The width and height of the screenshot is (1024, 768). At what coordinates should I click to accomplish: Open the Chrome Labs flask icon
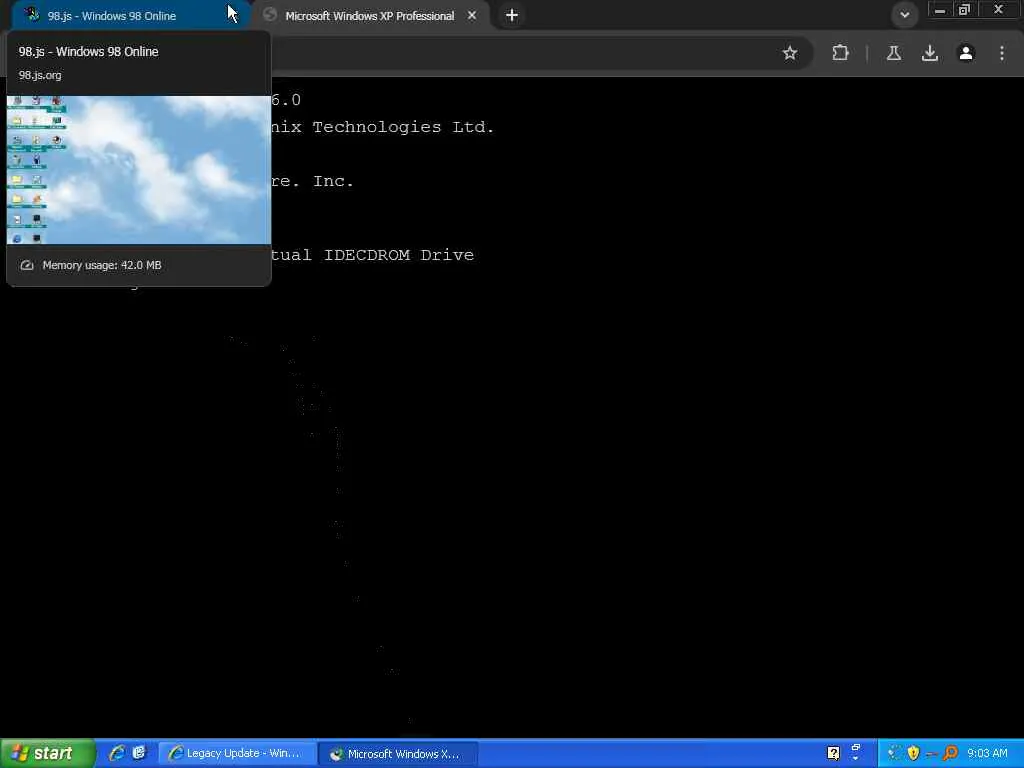coord(894,53)
